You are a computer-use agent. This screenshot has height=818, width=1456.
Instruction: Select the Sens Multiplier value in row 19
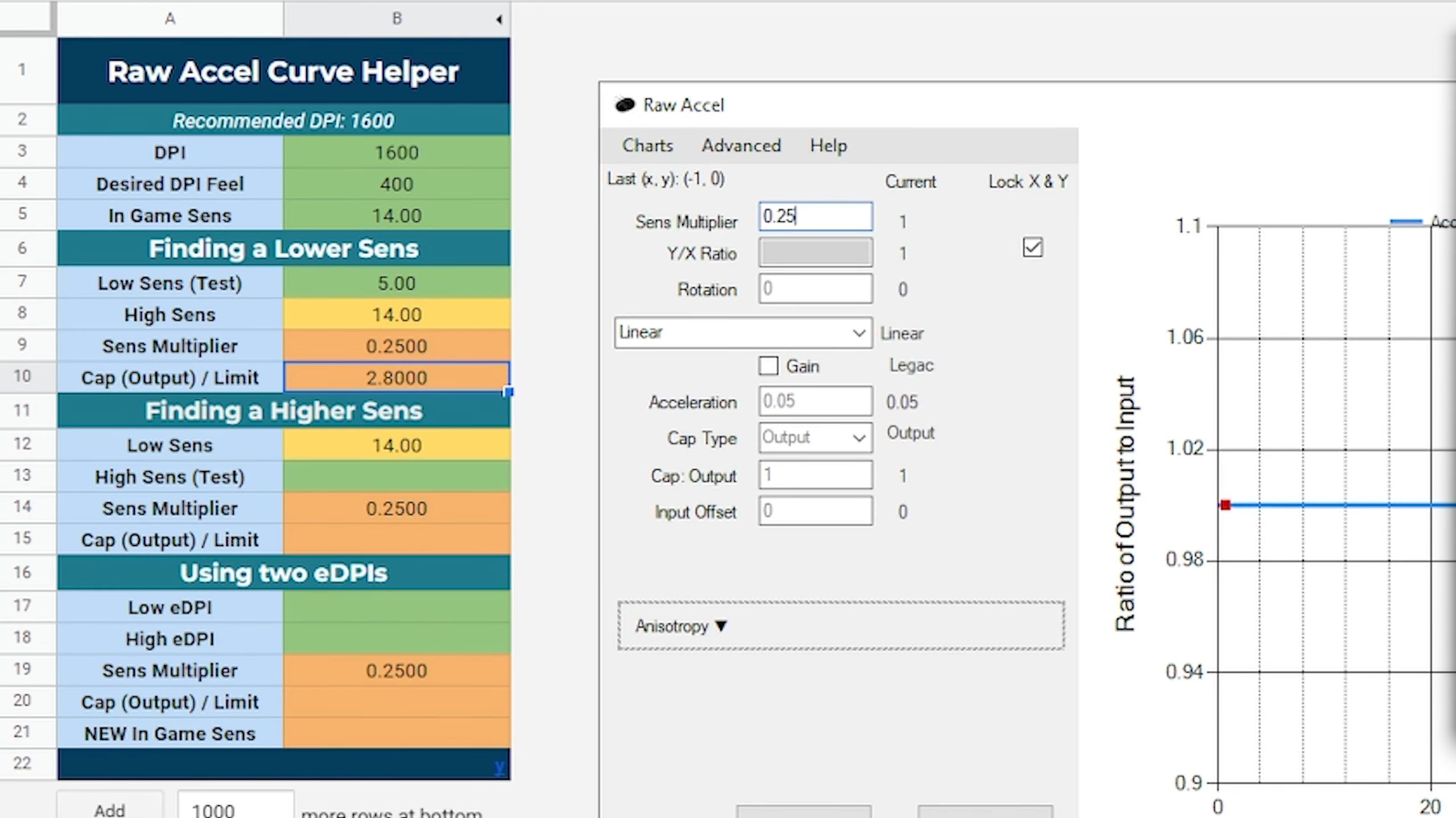click(x=397, y=670)
